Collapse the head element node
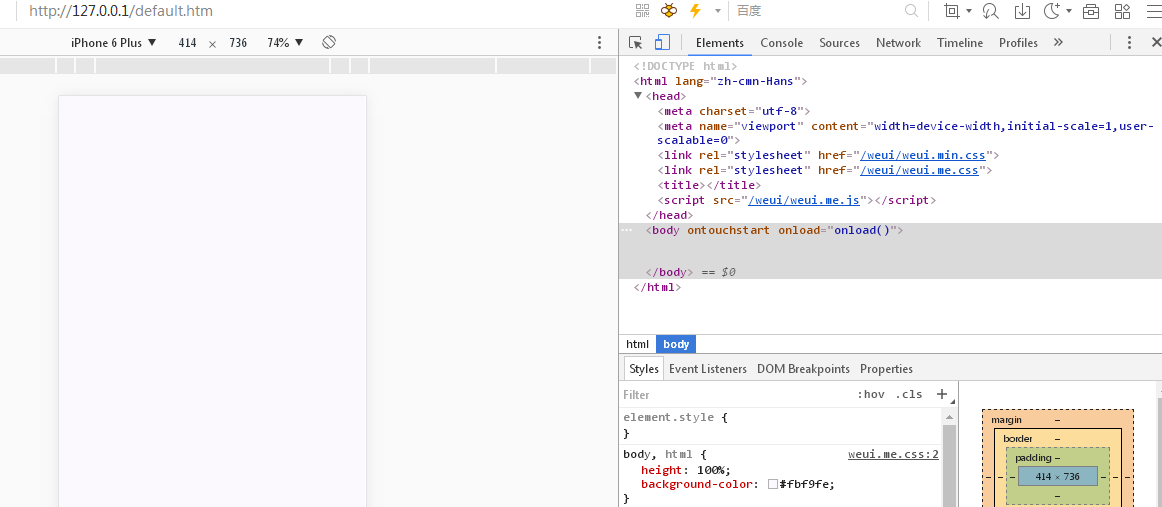This screenshot has height=507, width=1162. pyautogui.click(x=638, y=96)
